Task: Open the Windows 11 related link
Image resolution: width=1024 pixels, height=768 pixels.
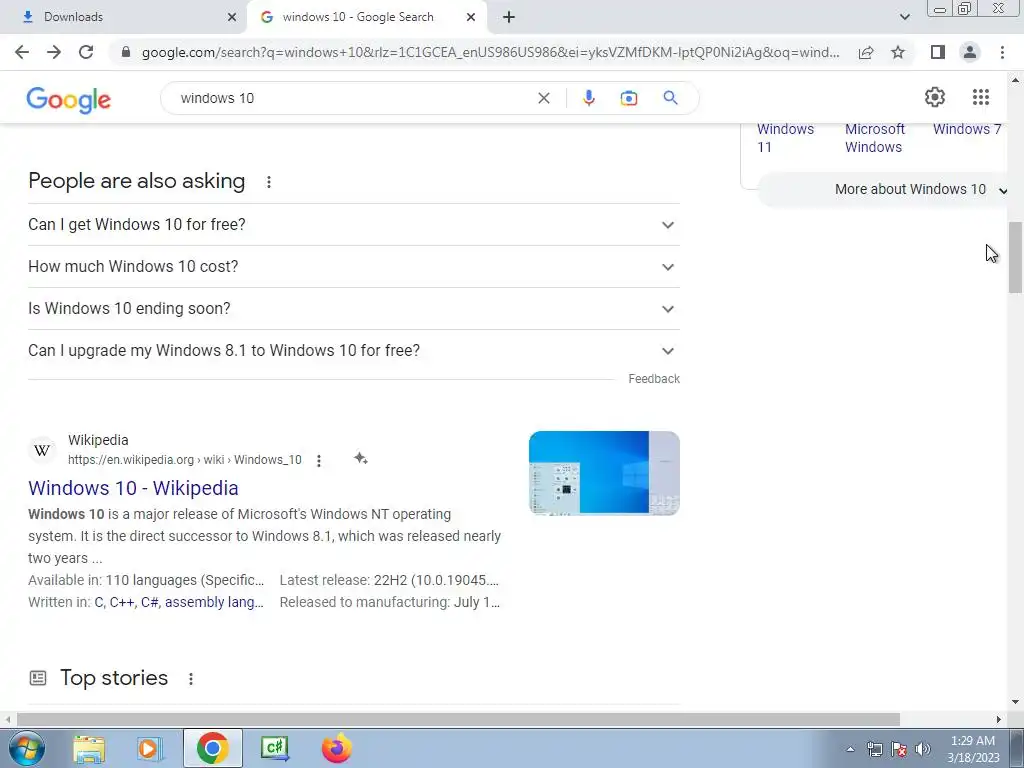Action: pos(785,138)
